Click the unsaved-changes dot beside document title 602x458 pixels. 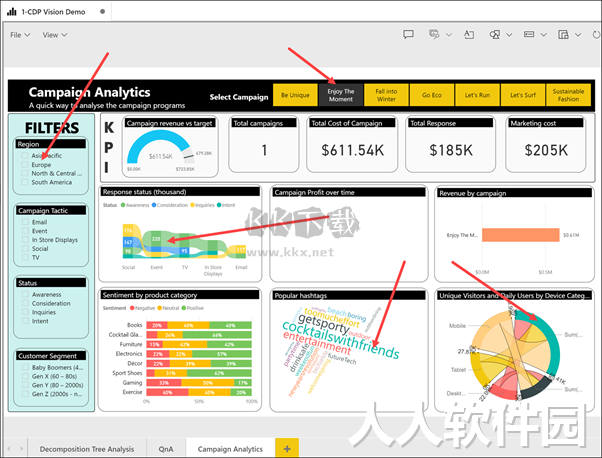coord(103,12)
